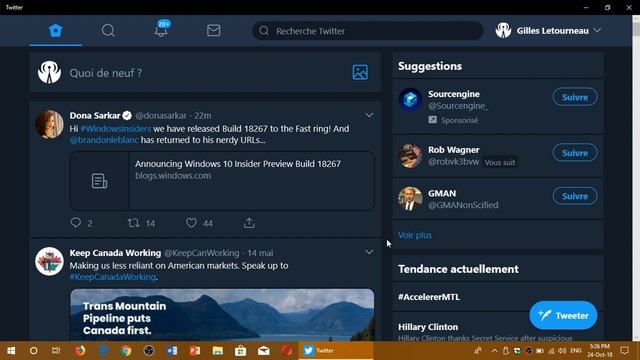Screen dimensions: 640x360
Task: Open File Explorer from the taskbar
Action: [x=218, y=351]
